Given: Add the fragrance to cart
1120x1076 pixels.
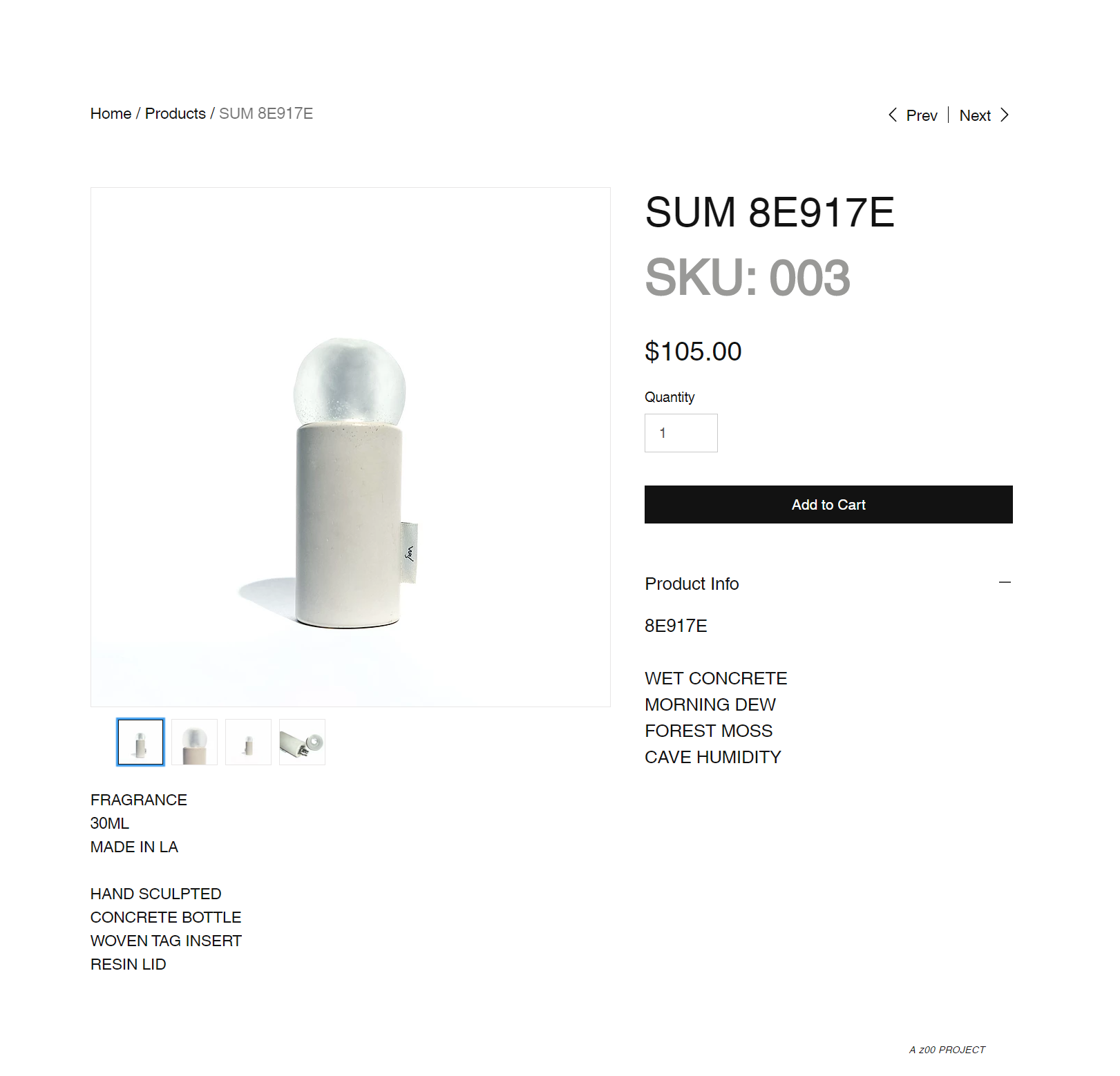Looking at the screenshot, I should tap(828, 504).
